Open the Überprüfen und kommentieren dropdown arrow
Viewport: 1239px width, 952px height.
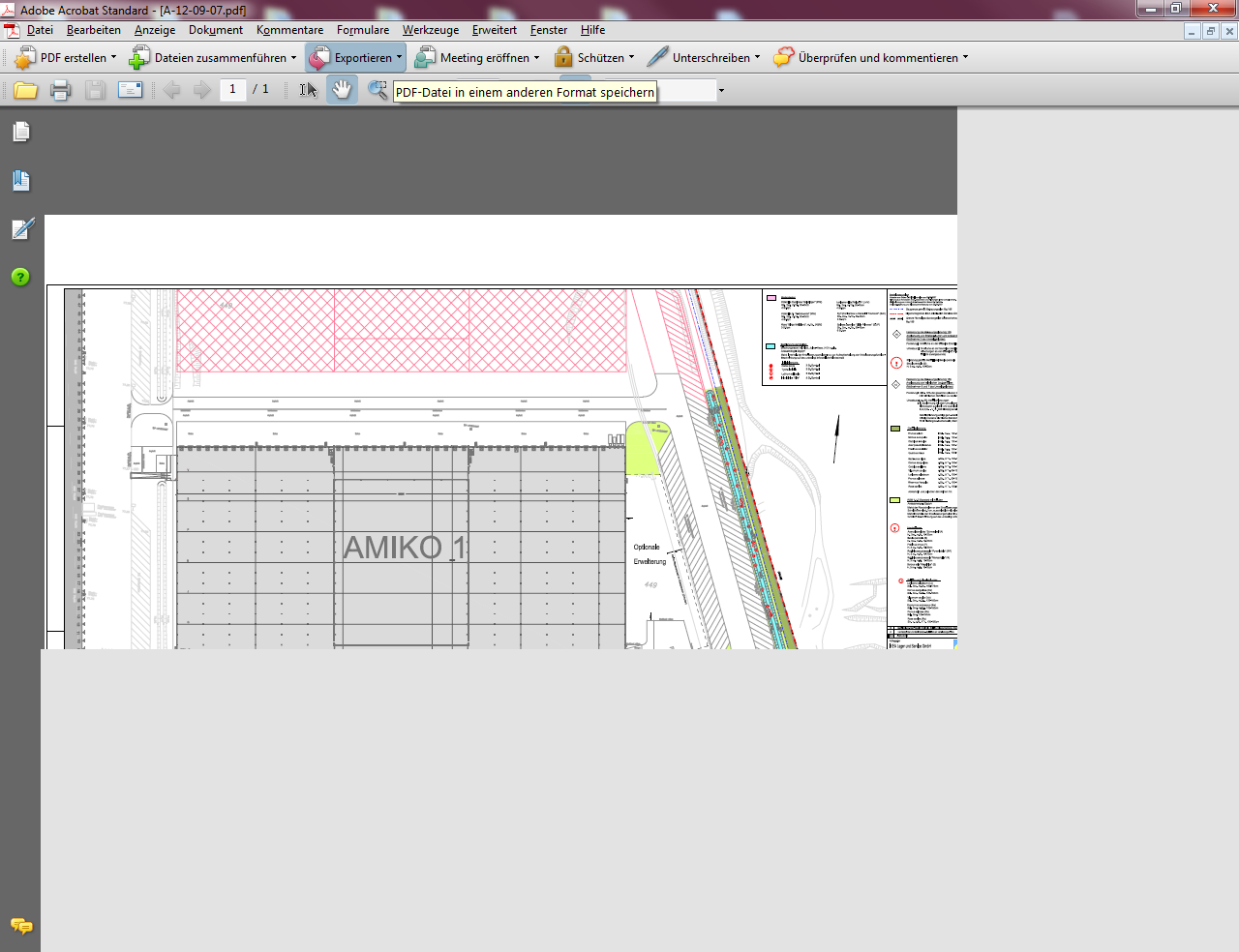click(965, 57)
